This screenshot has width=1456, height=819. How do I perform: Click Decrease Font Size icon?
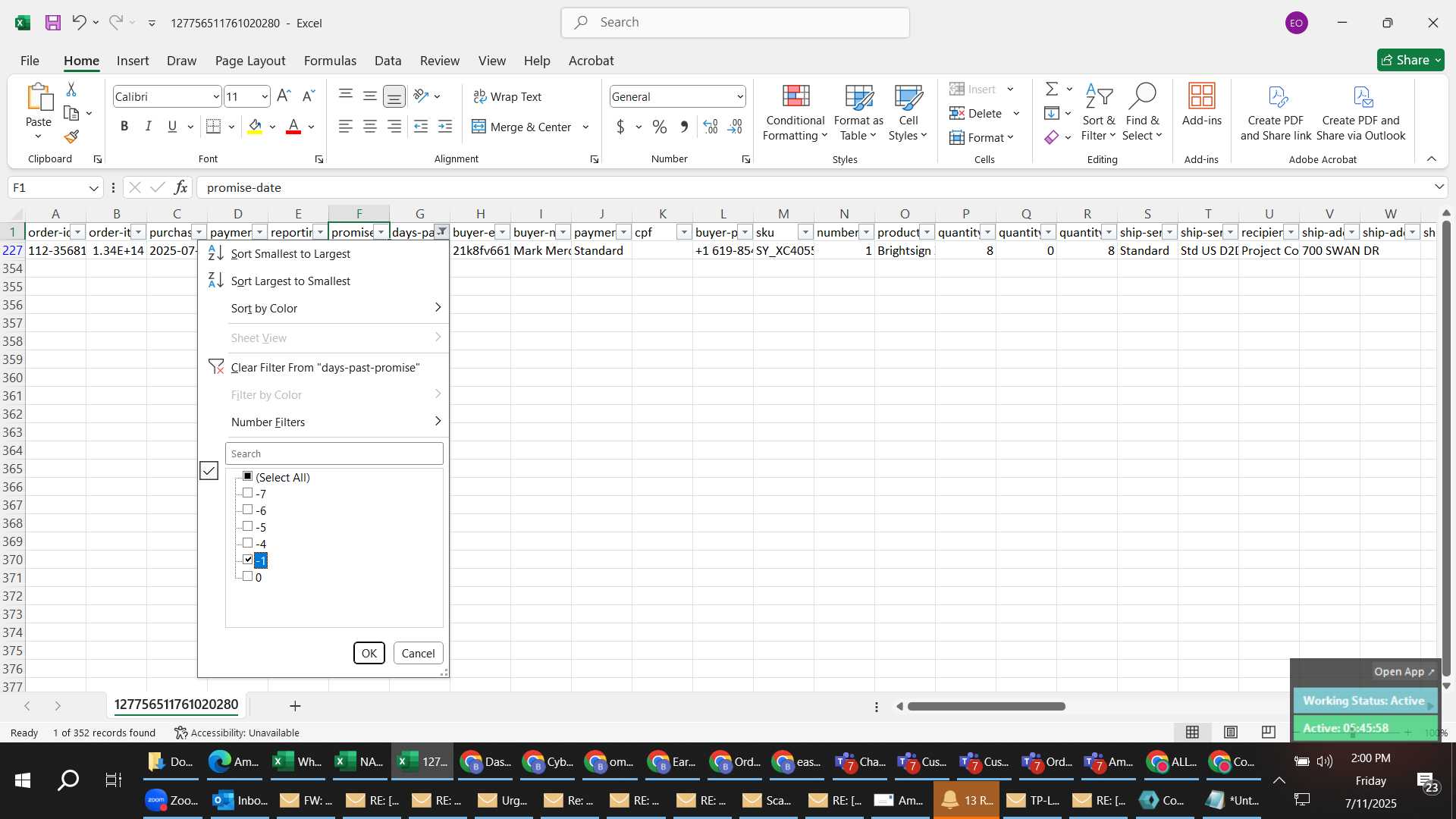308,96
